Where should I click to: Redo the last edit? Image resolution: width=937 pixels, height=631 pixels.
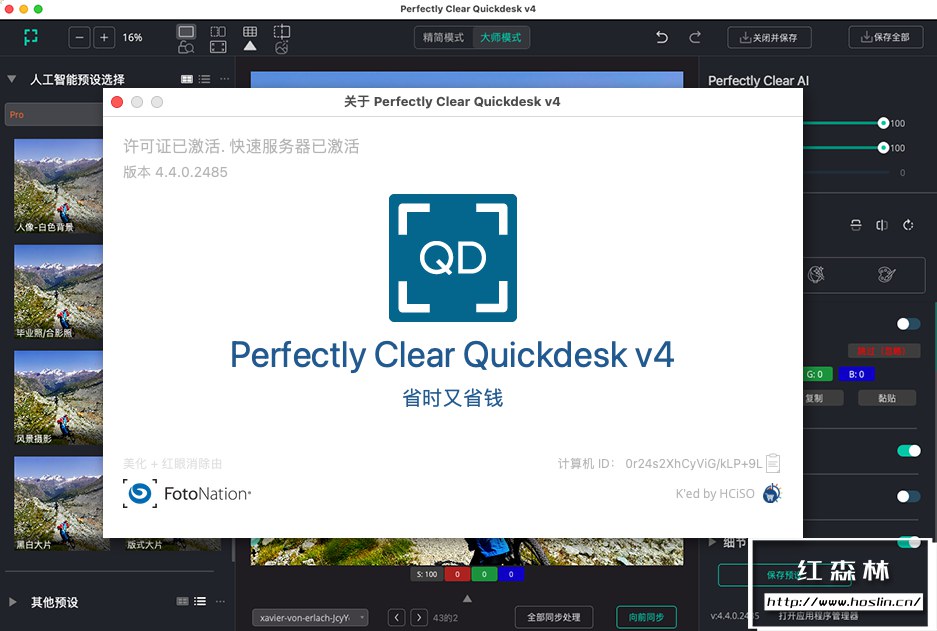click(x=694, y=37)
